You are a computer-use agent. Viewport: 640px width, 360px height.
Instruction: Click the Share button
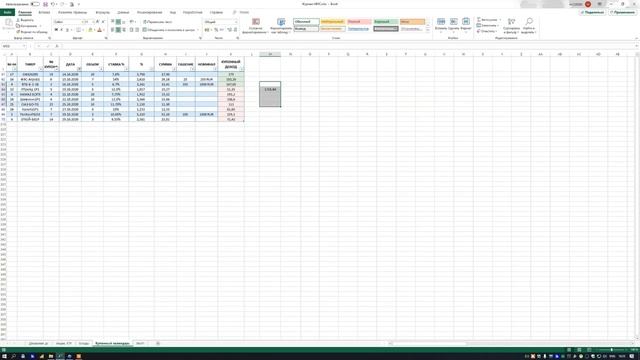click(592, 12)
